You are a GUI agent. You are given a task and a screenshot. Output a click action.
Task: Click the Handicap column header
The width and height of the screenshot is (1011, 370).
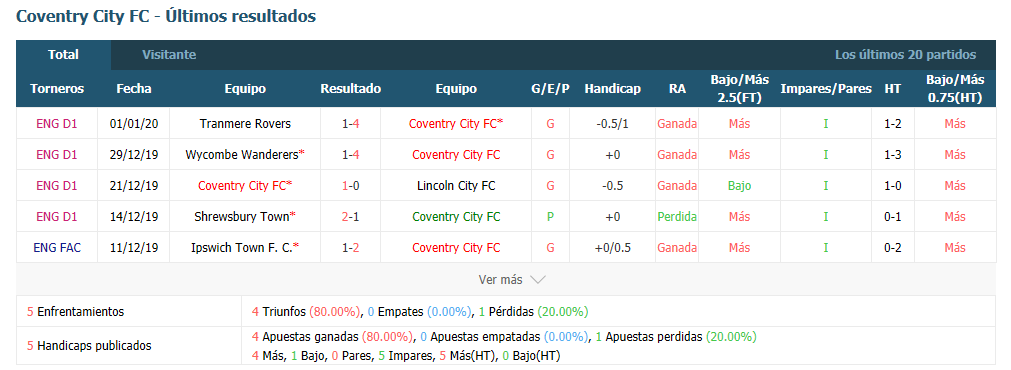pyautogui.click(x=613, y=89)
